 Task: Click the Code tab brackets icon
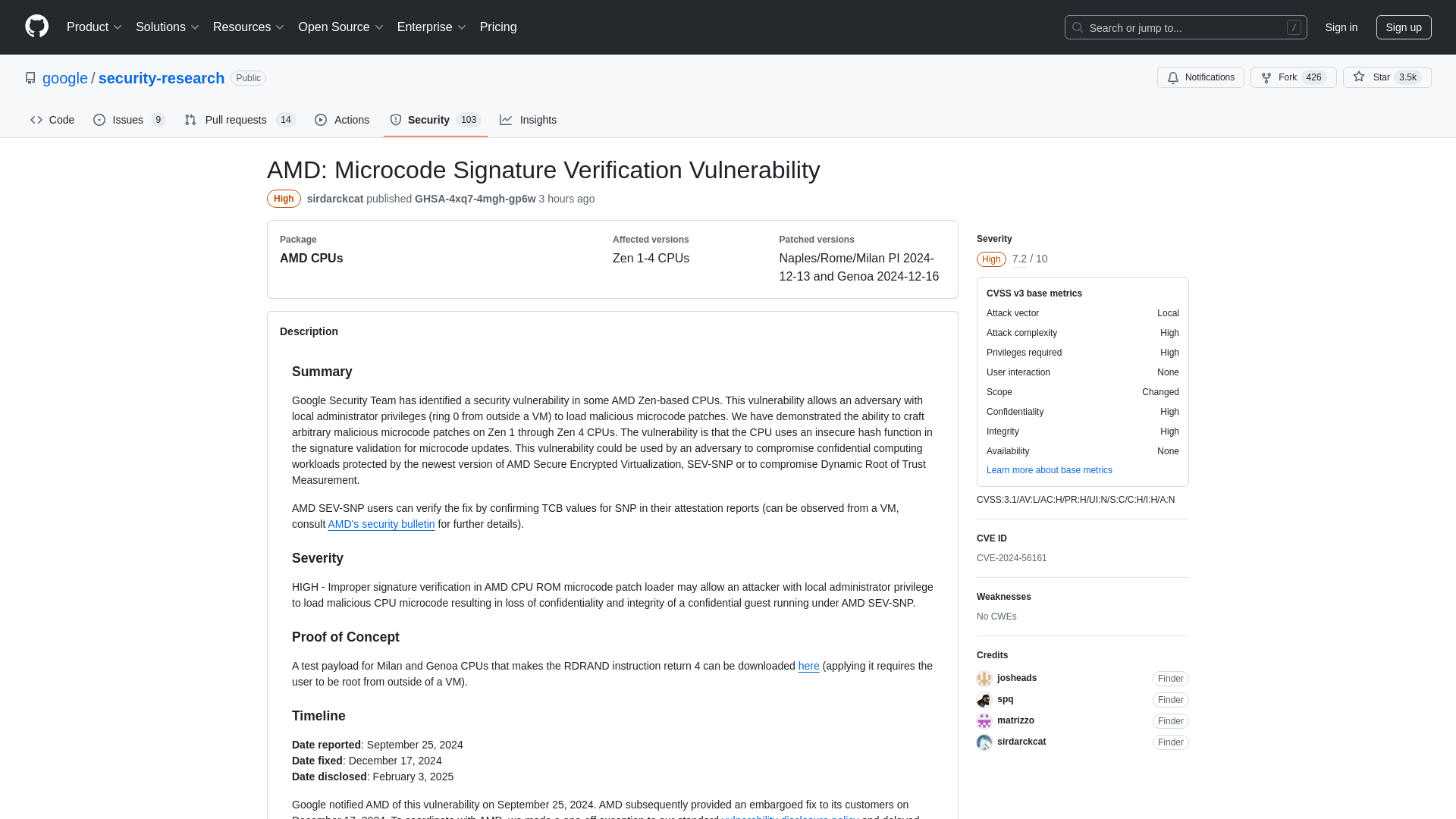point(36,120)
